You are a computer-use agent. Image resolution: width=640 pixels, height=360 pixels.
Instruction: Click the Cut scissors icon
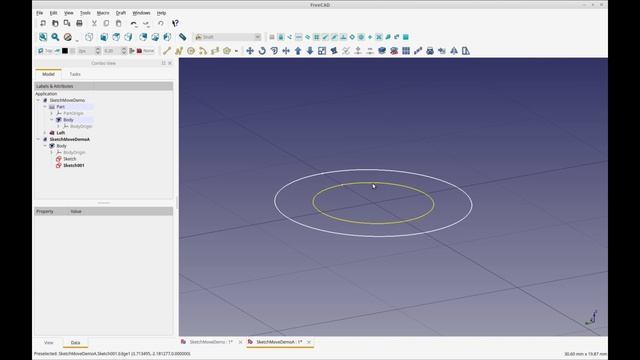(x=94, y=23)
